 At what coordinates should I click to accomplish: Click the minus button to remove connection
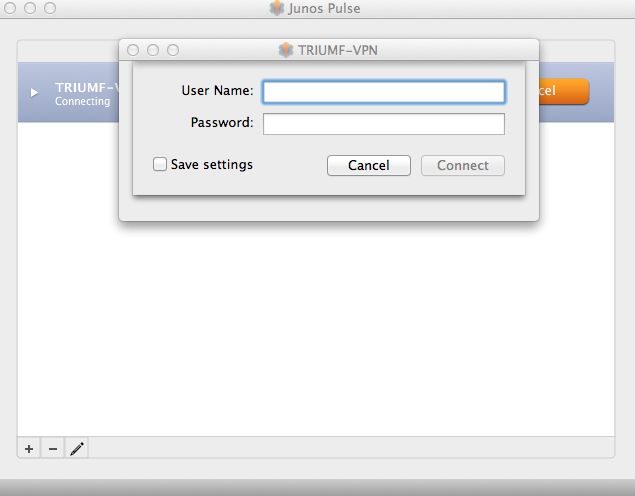pyautogui.click(x=53, y=449)
